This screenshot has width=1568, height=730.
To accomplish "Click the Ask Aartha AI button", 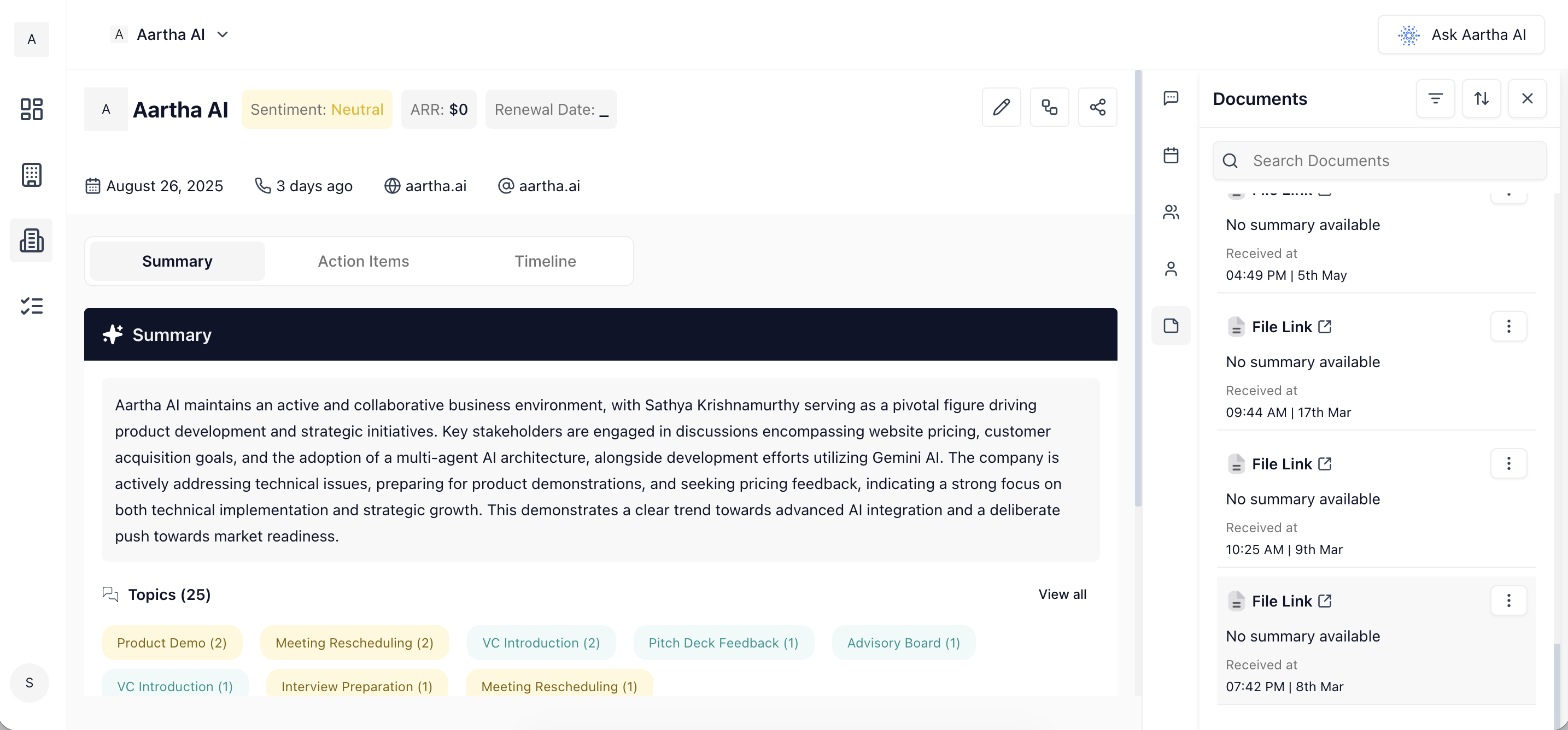I will click(x=1460, y=34).
